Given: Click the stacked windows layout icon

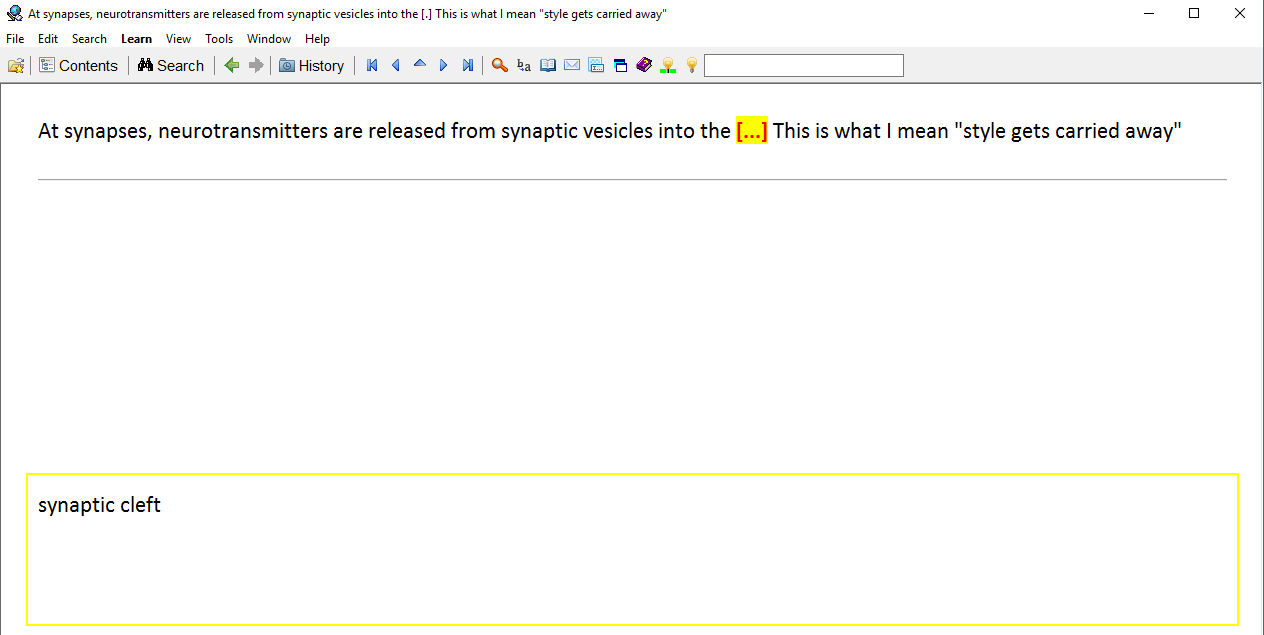Looking at the screenshot, I should [620, 66].
